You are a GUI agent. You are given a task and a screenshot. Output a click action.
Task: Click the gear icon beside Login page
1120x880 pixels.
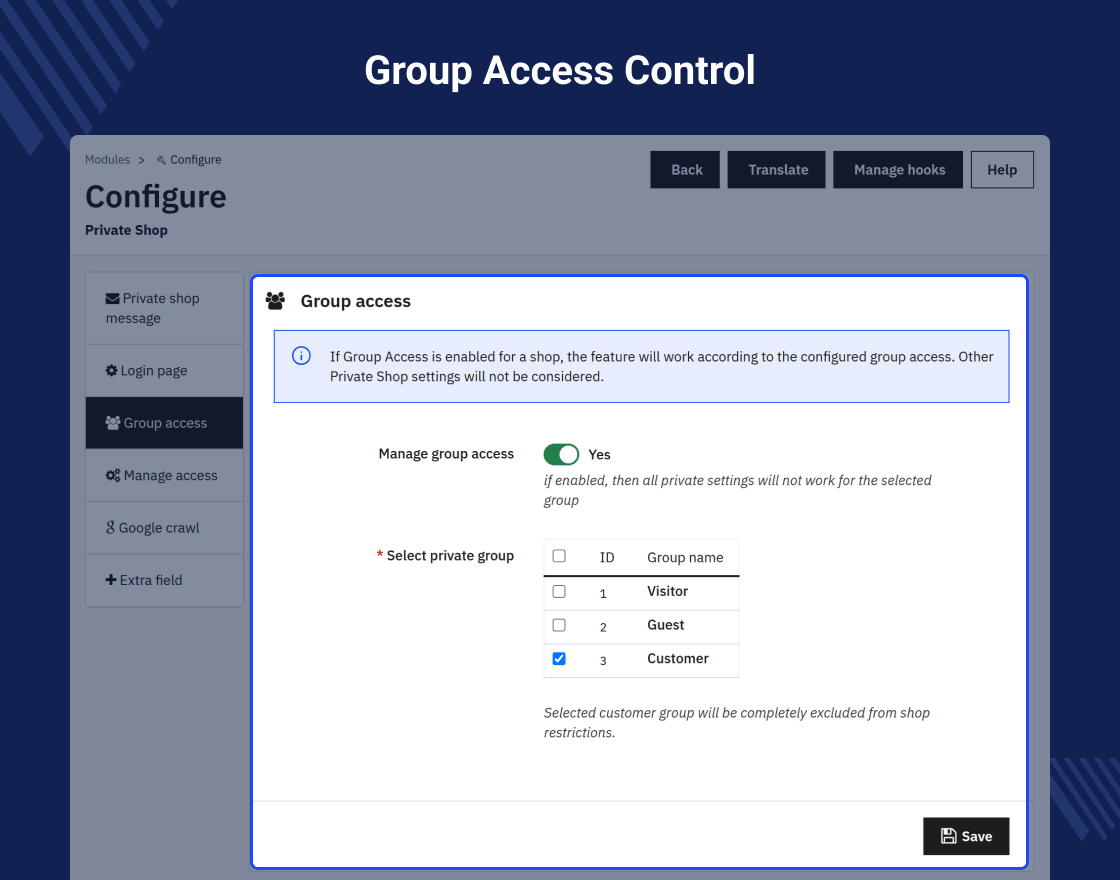click(111, 371)
